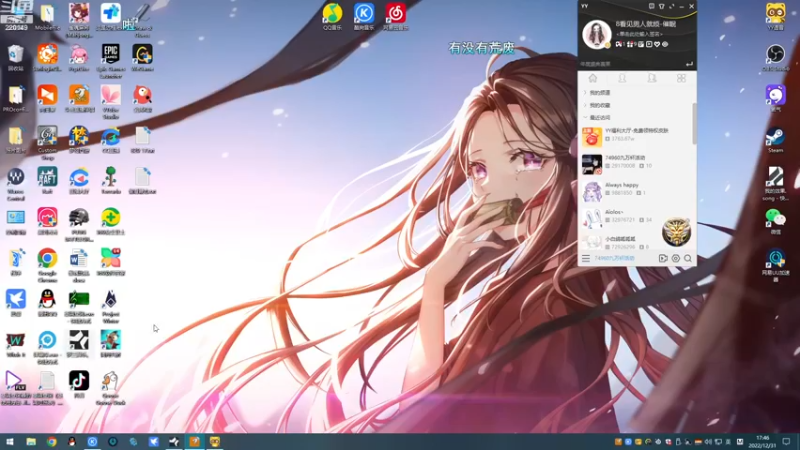The width and height of the screenshot is (800, 450).
Task: Select the Raft game desktop icon
Action: pos(47,181)
